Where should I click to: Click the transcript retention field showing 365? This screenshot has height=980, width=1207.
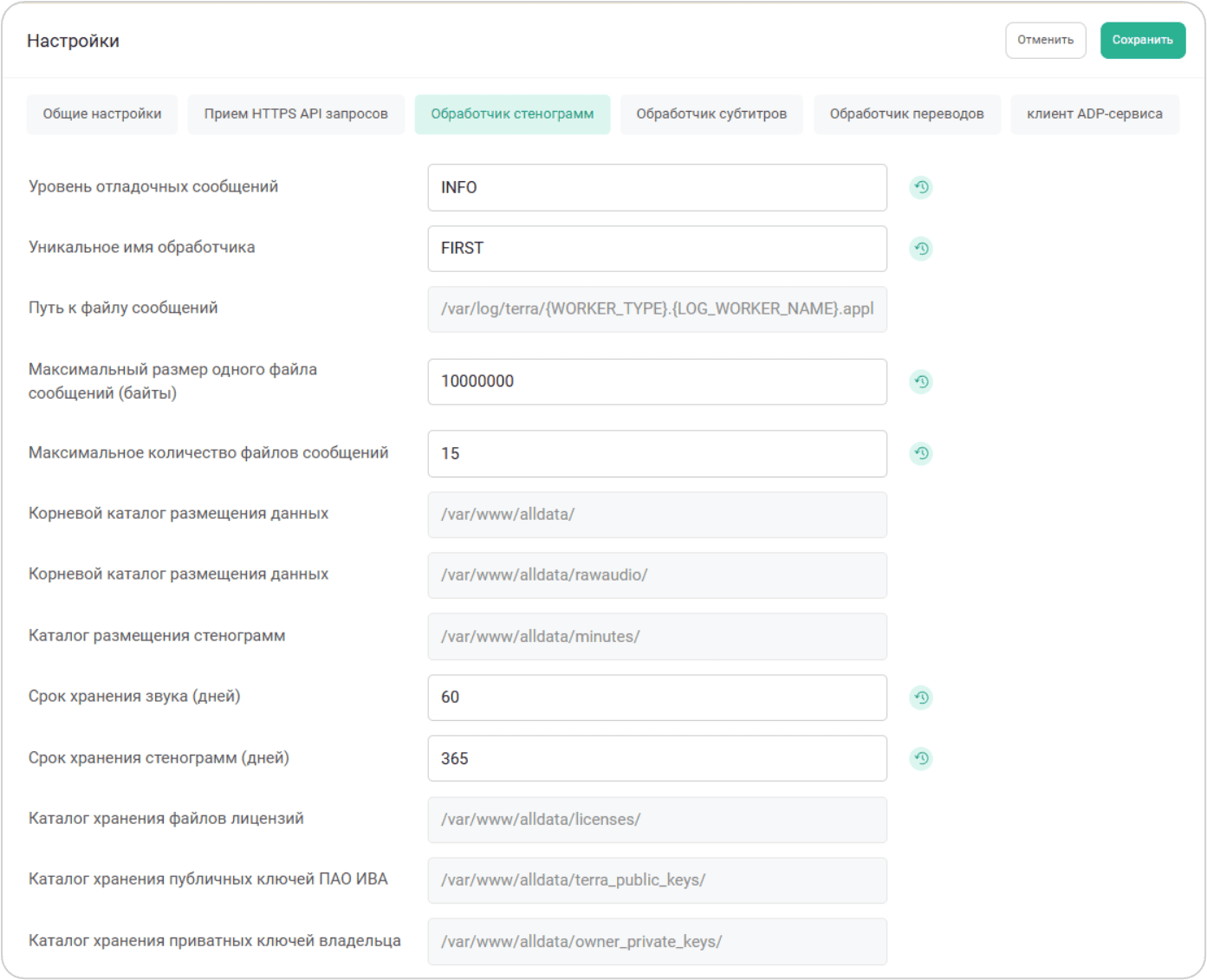pyautogui.click(x=657, y=759)
